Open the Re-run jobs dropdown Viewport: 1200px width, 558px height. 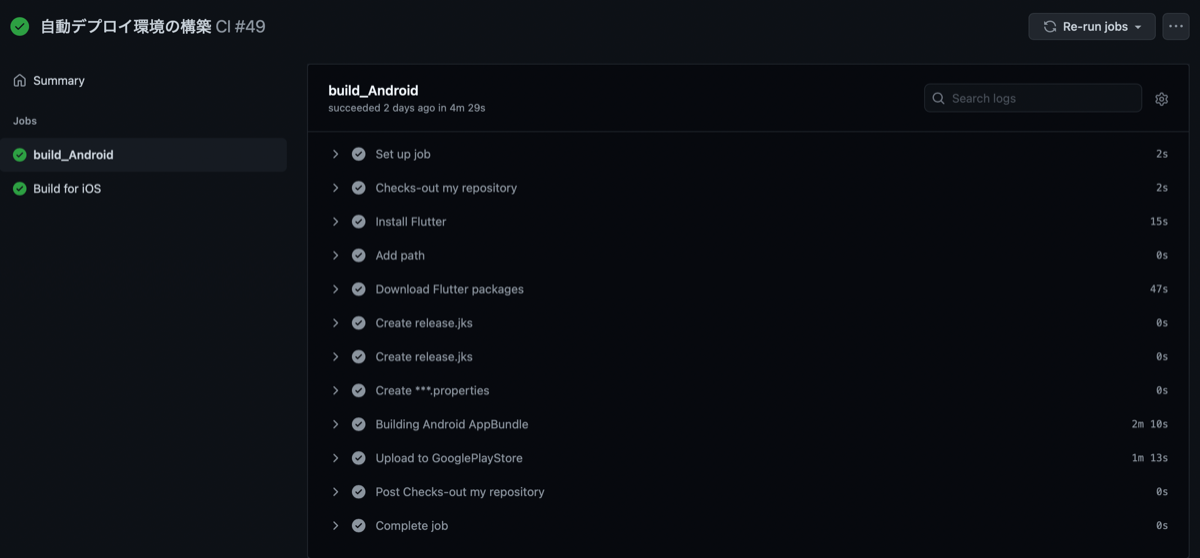pos(1092,26)
